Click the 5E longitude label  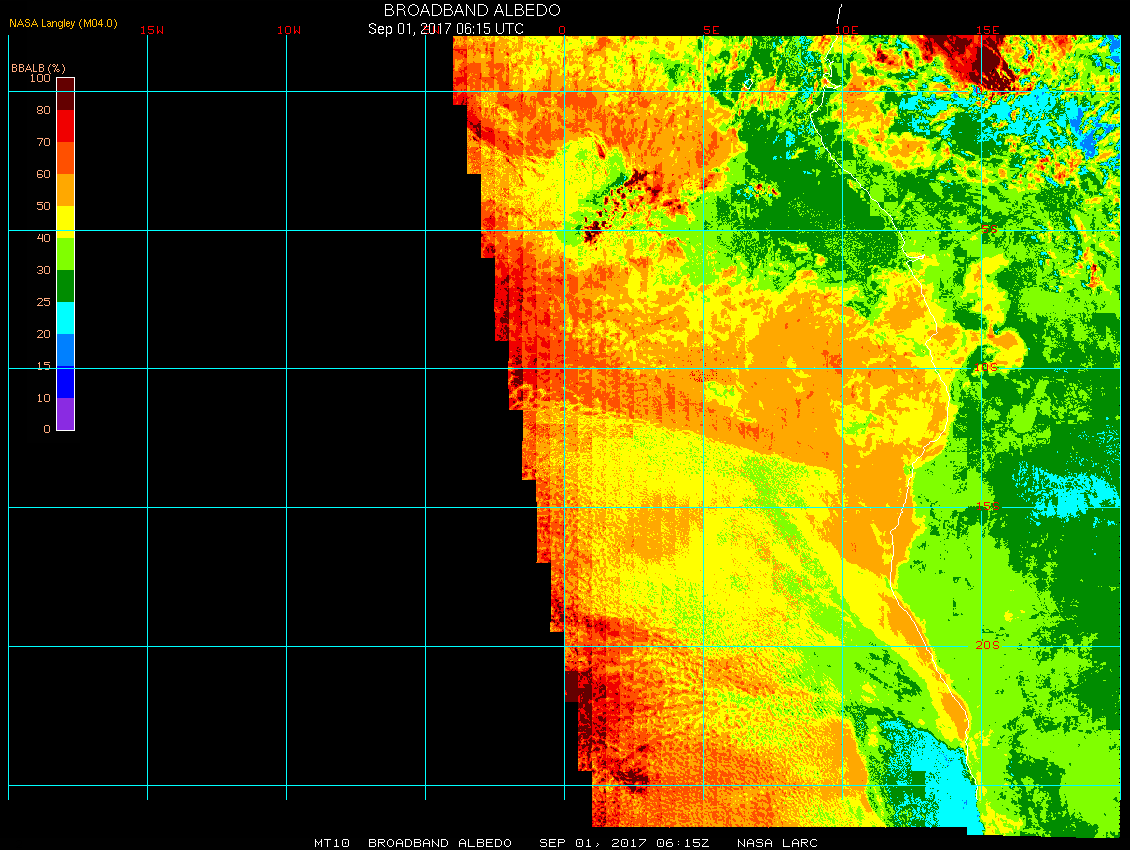coord(711,30)
